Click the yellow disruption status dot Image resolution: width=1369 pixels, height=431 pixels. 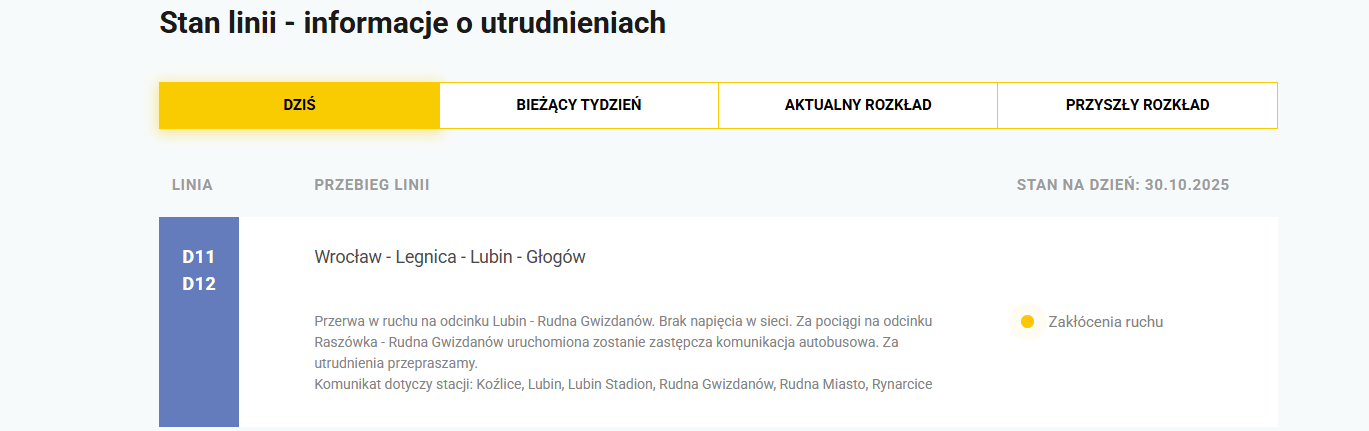pos(1027,322)
